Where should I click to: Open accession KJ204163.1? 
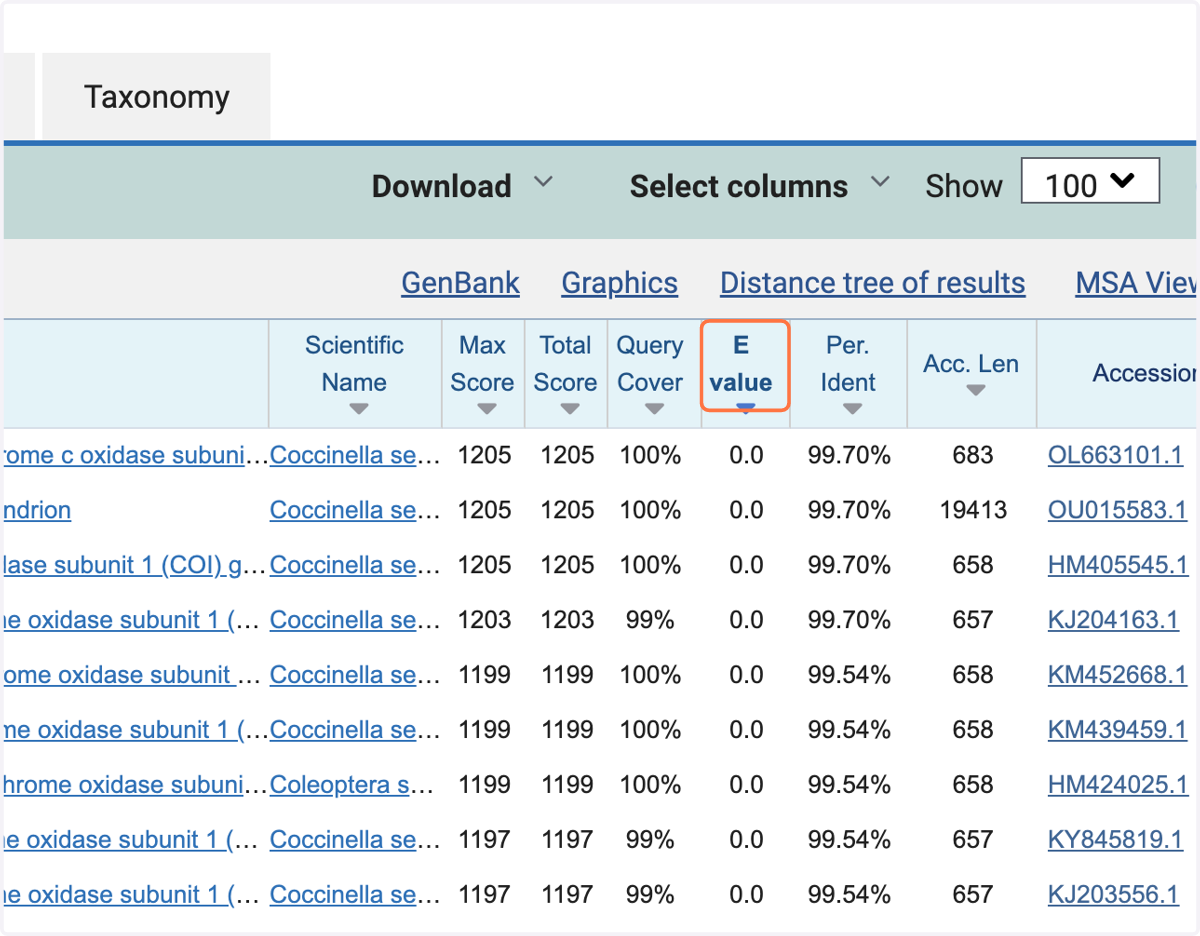1113,620
